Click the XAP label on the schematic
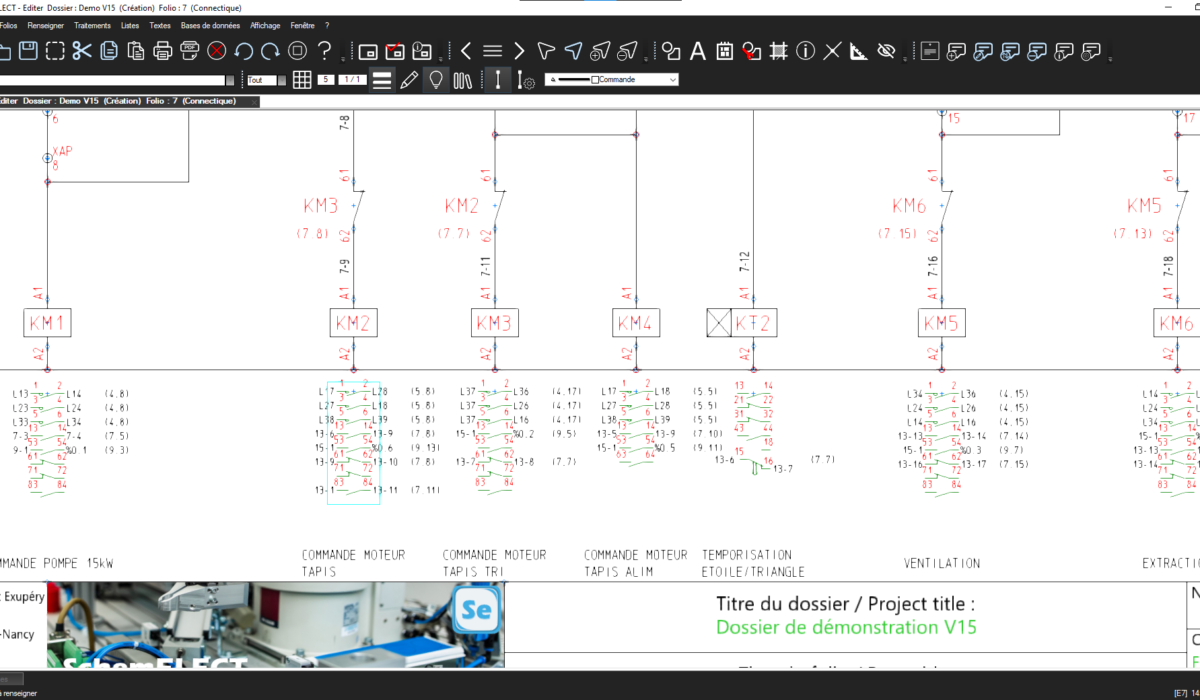This screenshot has height=700, width=1200. point(62,151)
